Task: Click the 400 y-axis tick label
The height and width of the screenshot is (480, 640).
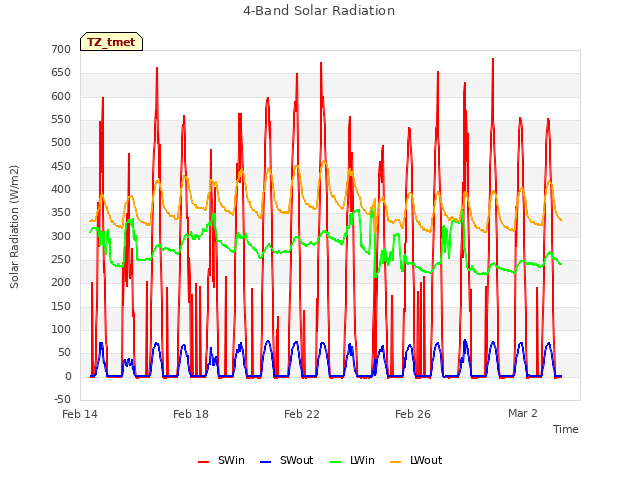Action: [x=61, y=189]
